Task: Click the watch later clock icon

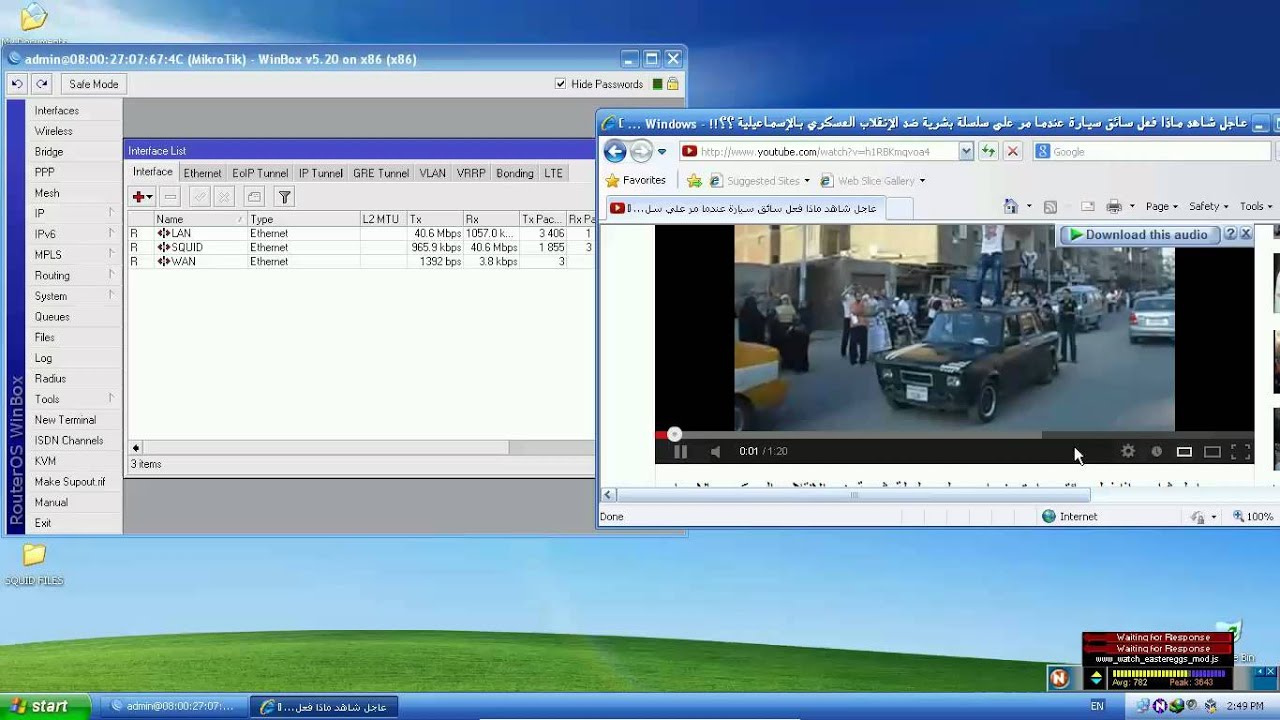Action: pyautogui.click(x=1157, y=451)
